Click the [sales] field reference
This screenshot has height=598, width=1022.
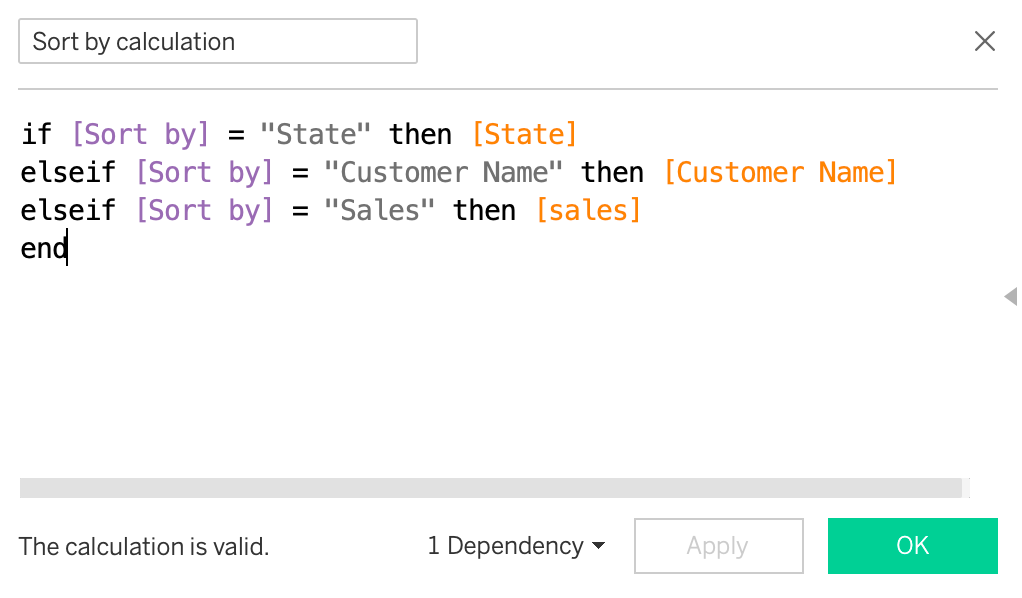point(588,210)
